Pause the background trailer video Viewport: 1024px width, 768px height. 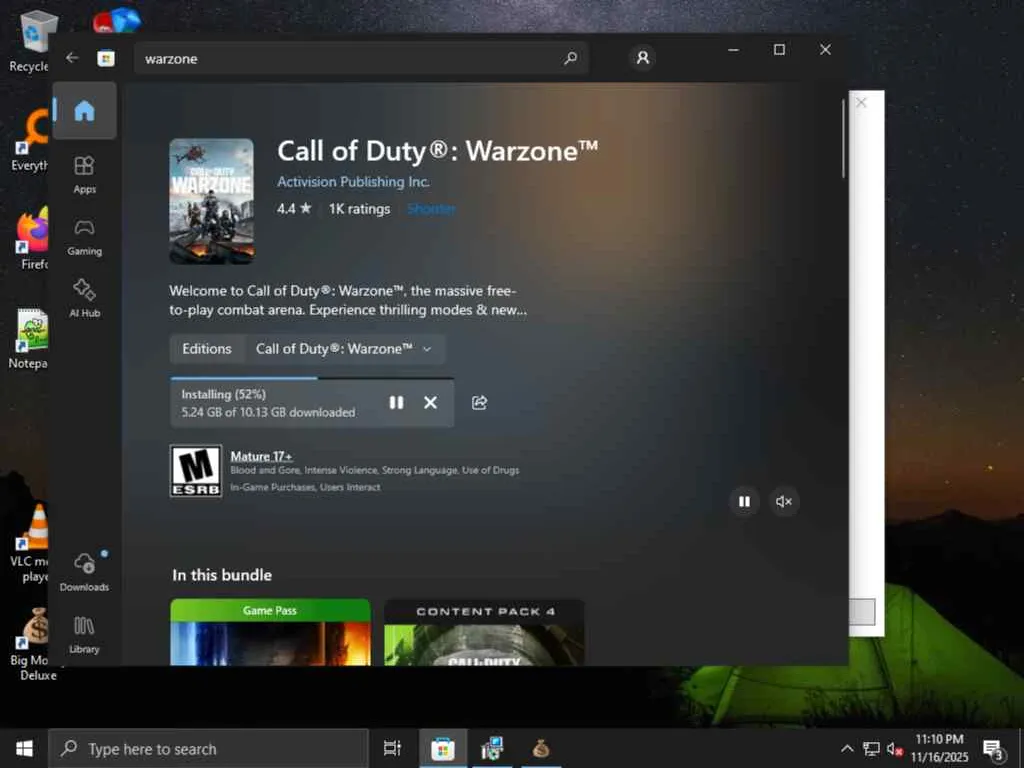(744, 502)
